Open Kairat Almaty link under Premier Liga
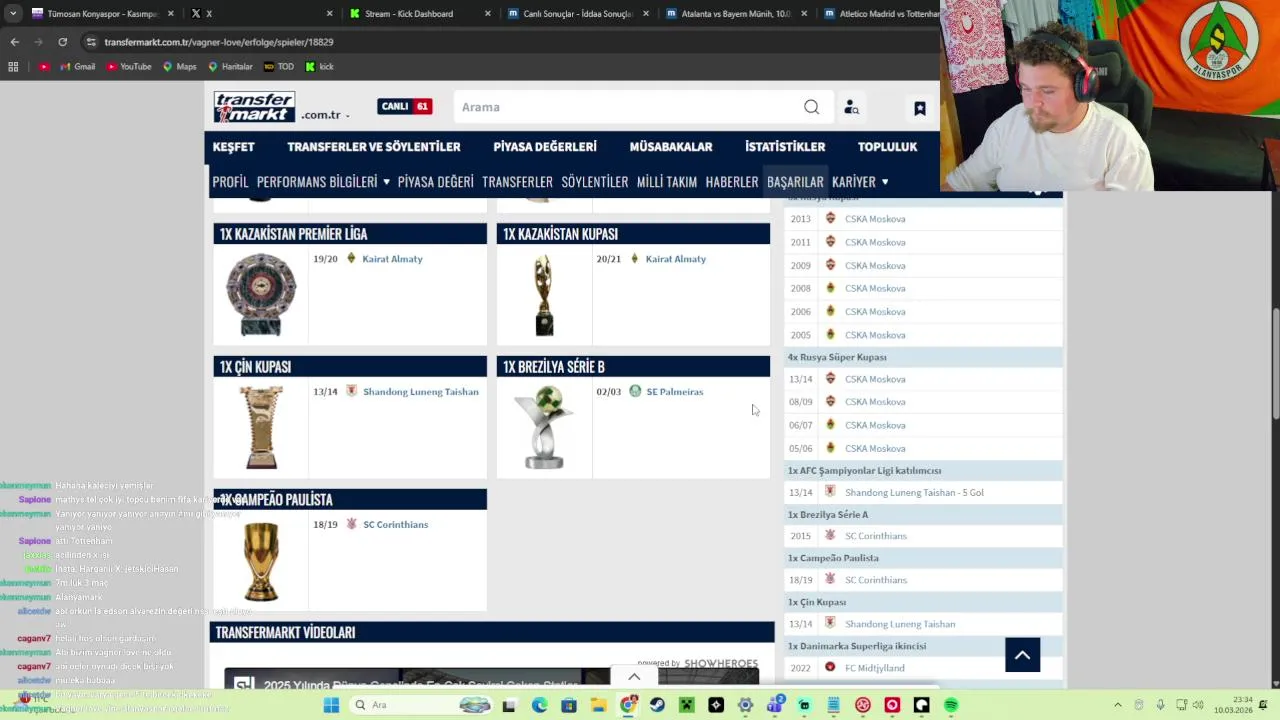 pyautogui.click(x=392, y=259)
